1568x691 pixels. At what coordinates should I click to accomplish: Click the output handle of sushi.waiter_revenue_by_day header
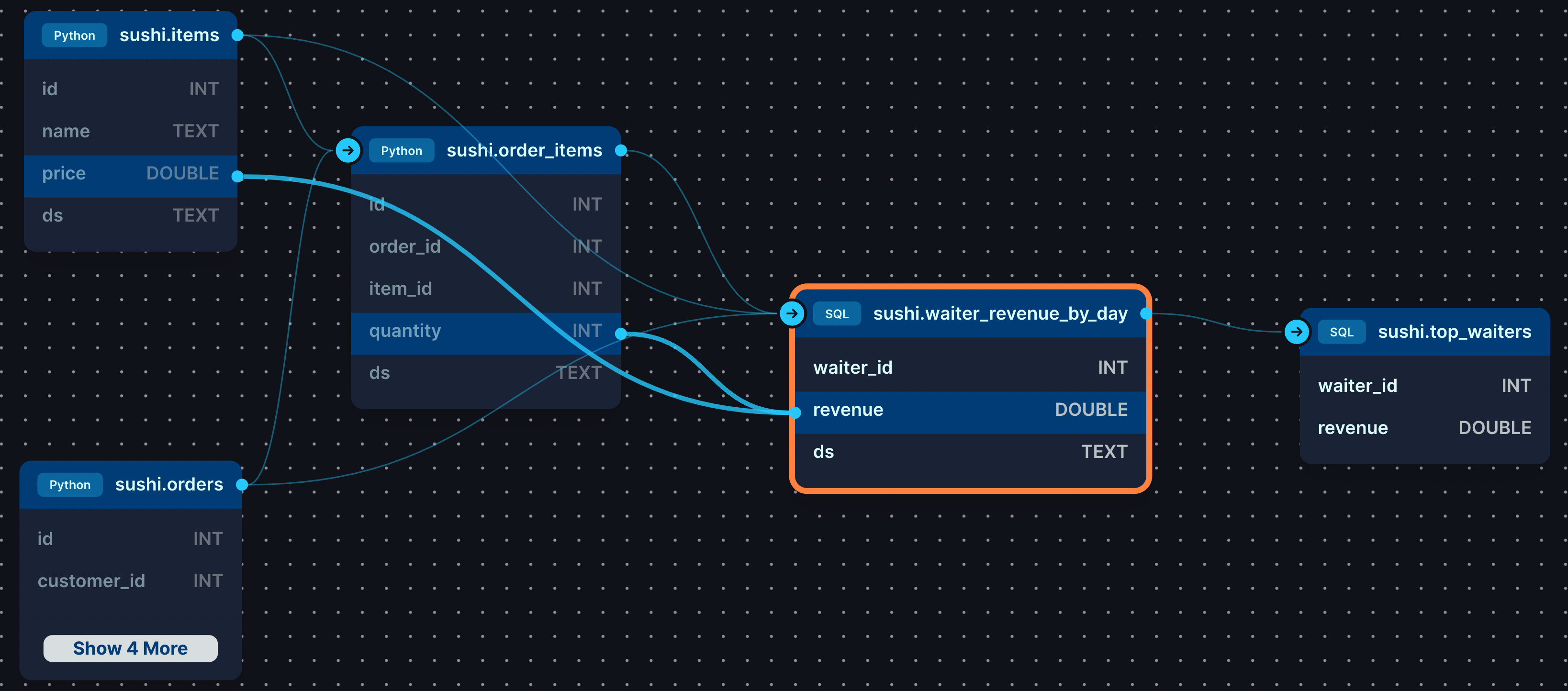(1145, 313)
